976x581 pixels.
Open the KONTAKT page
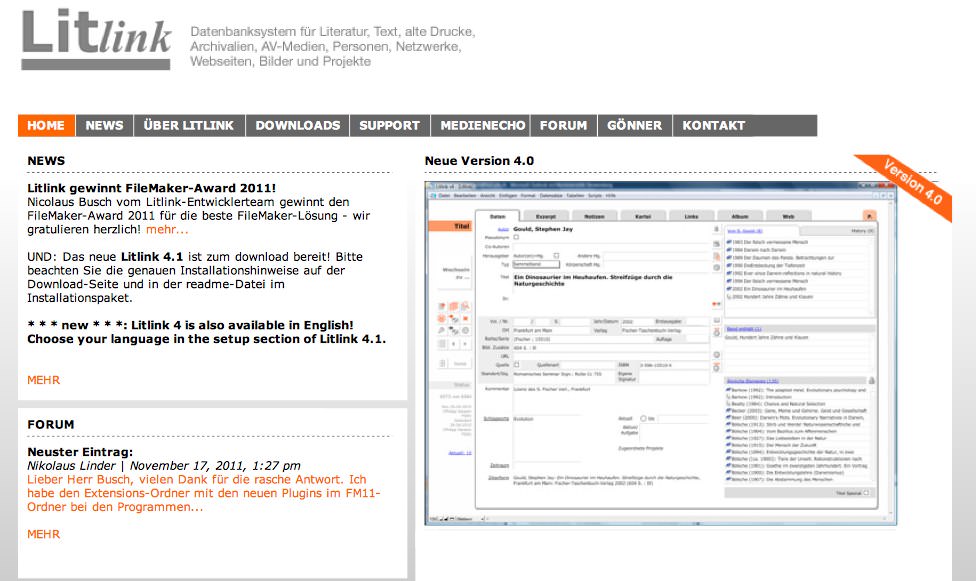pos(714,125)
